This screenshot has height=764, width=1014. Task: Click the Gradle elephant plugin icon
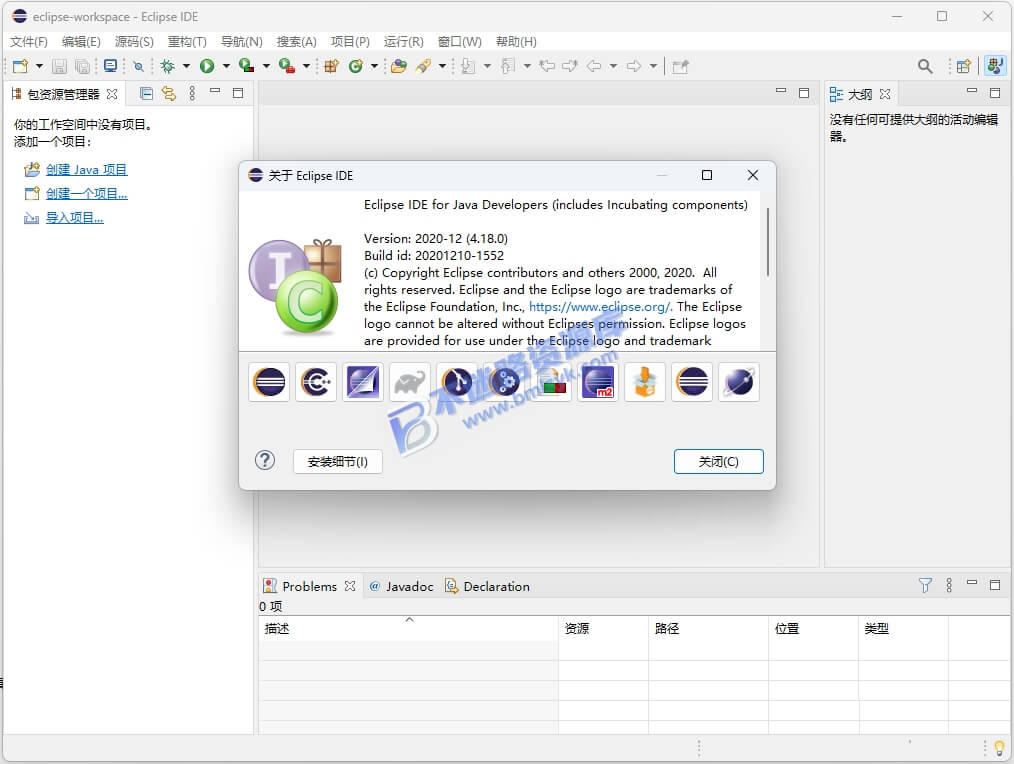click(410, 382)
